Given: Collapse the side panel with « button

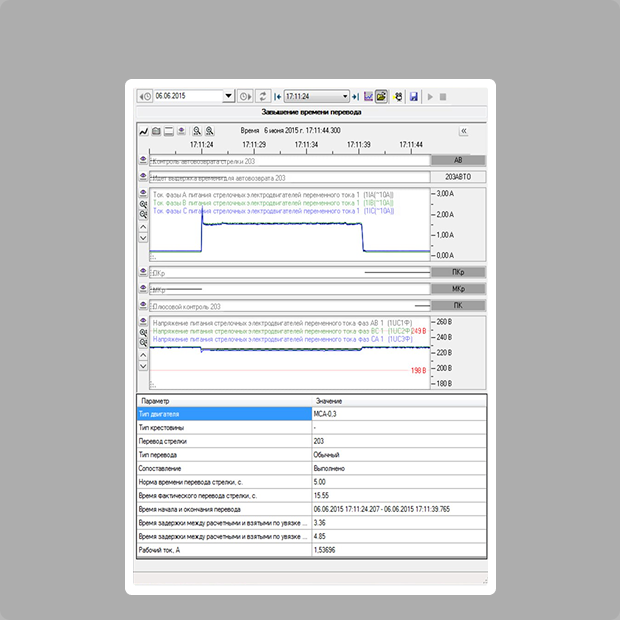Looking at the screenshot, I should click(464, 131).
